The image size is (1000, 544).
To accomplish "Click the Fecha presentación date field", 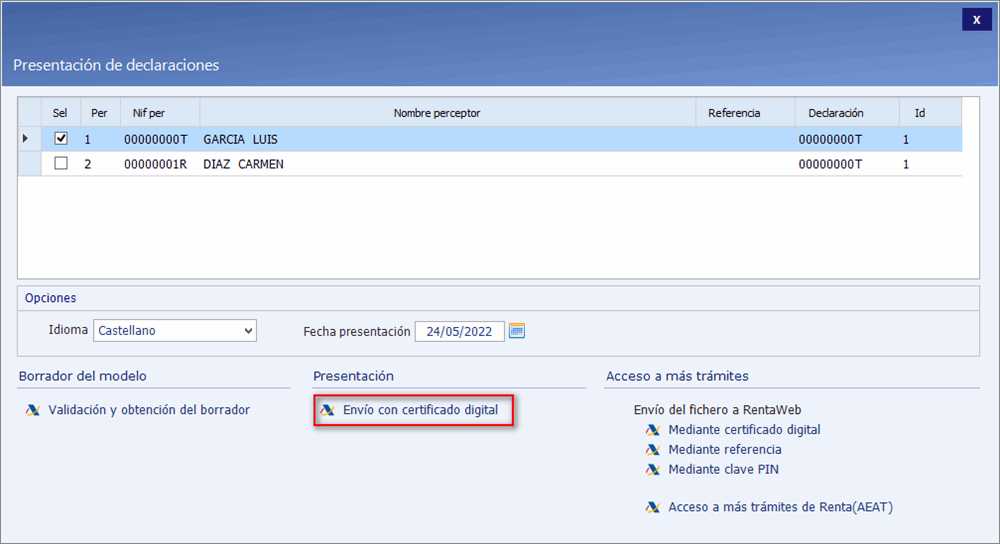I will tap(459, 331).
